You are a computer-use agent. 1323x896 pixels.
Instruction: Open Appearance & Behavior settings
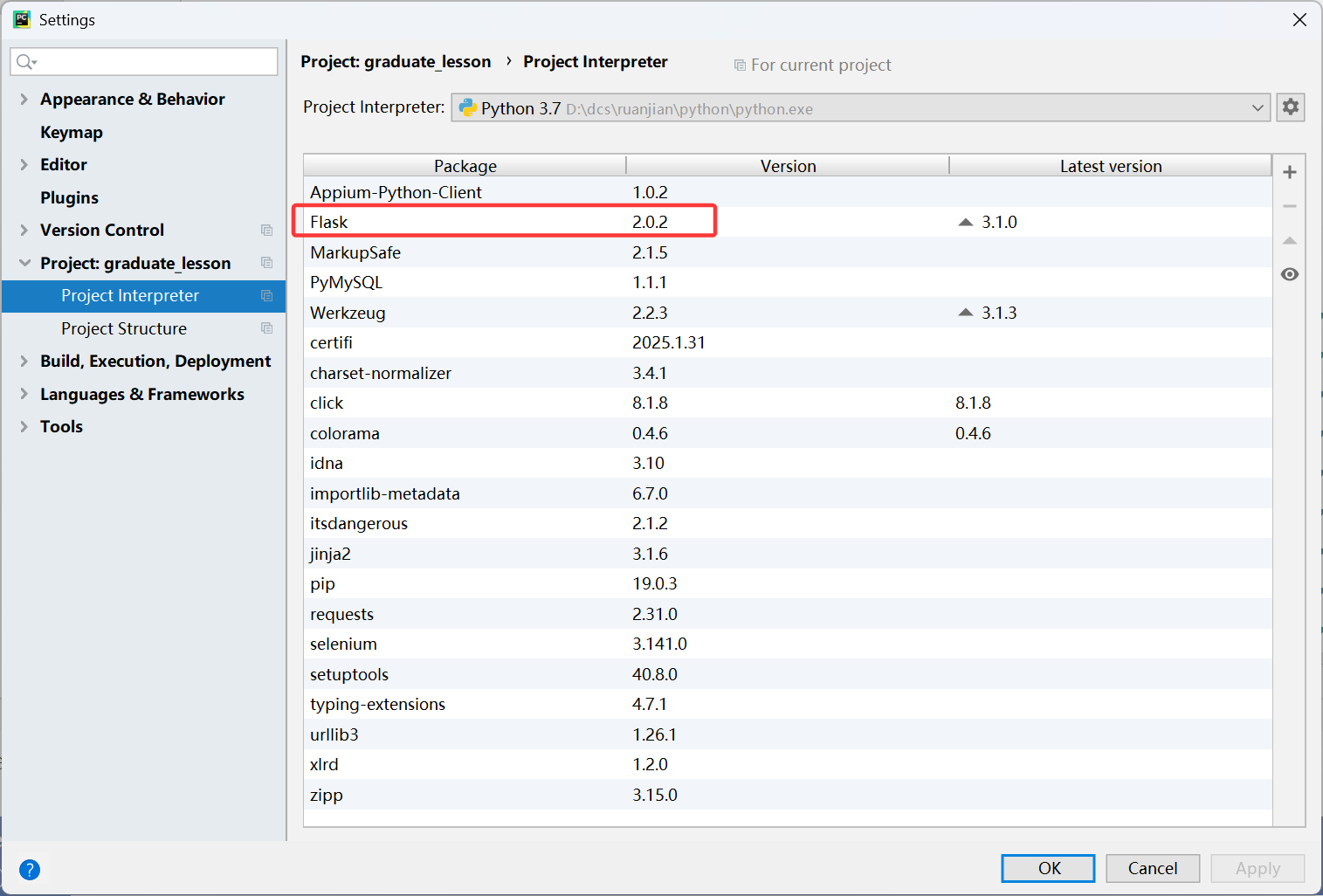pyautogui.click(x=133, y=100)
